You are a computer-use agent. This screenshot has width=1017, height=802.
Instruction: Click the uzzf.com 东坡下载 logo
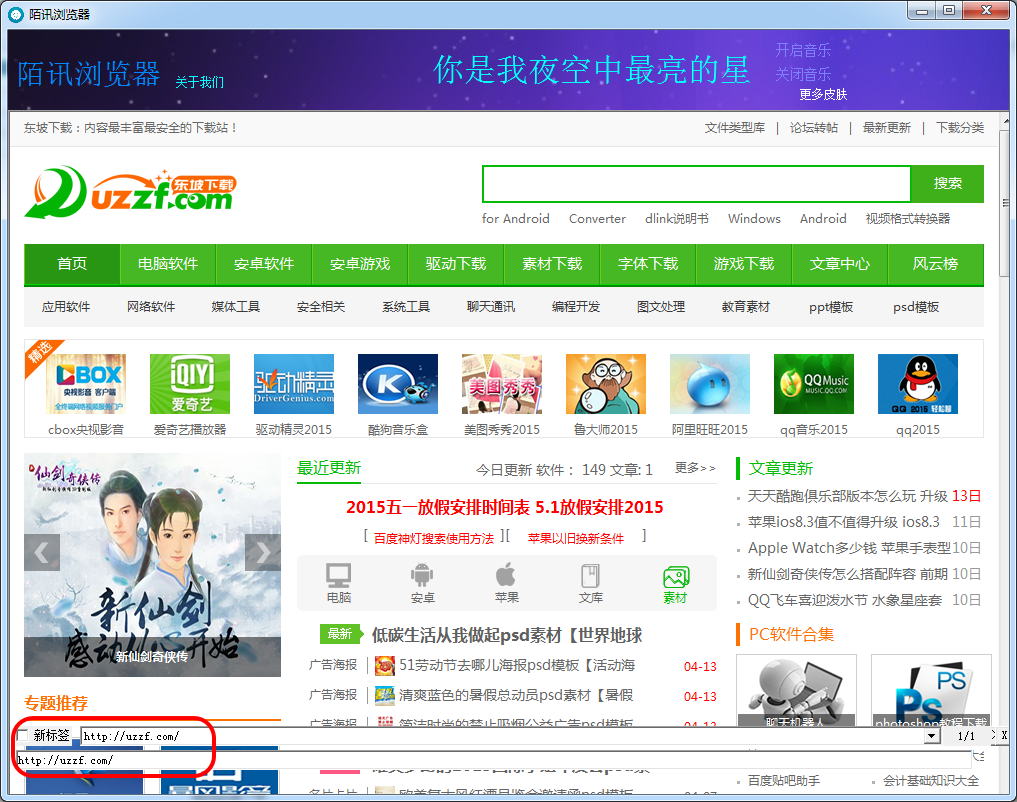(130, 193)
